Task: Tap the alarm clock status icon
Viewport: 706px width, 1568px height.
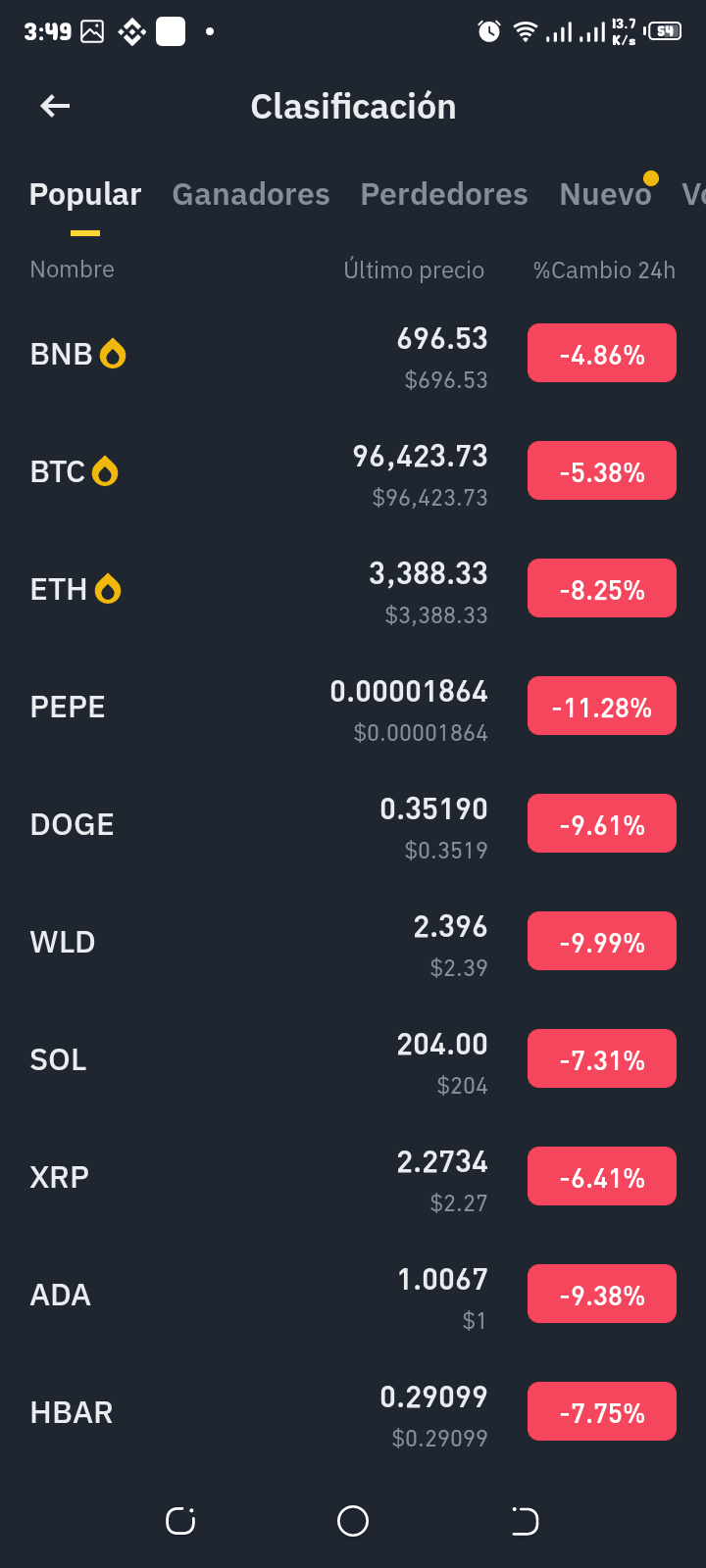Action: (488, 32)
